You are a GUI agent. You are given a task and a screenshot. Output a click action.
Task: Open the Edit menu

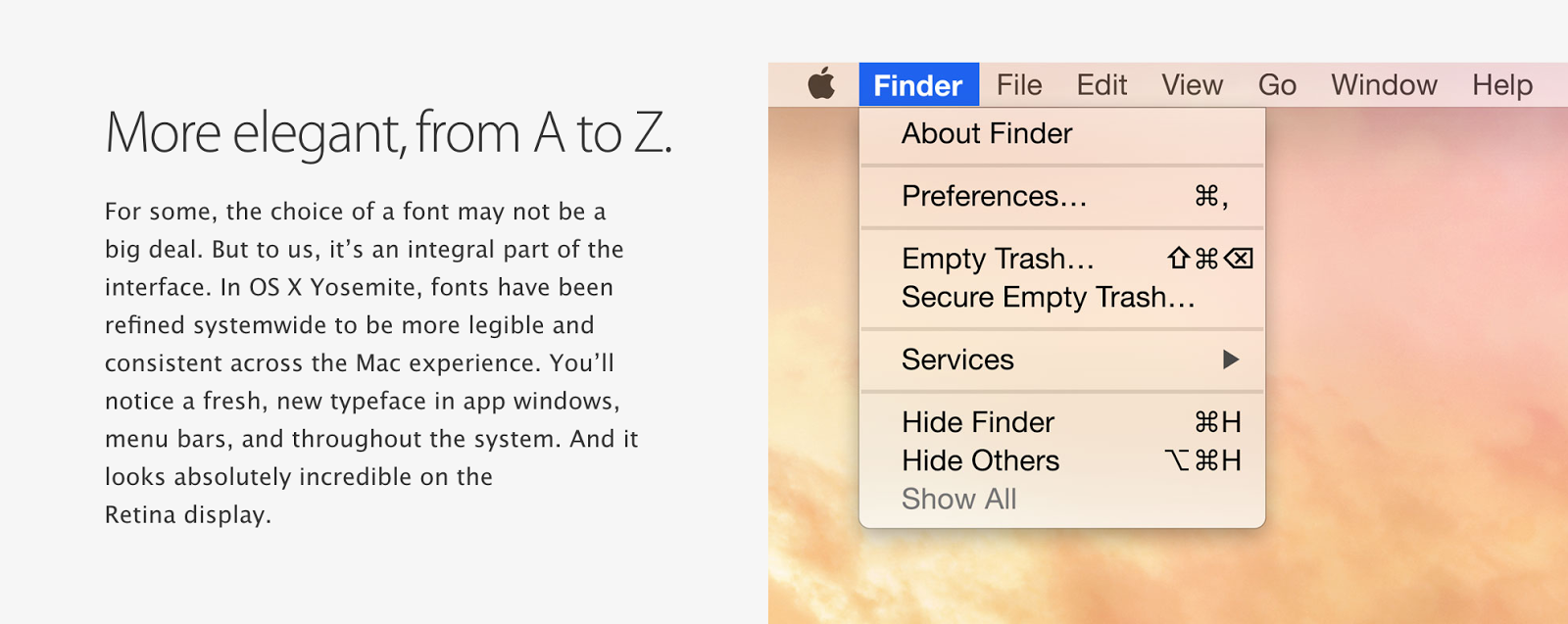1102,85
